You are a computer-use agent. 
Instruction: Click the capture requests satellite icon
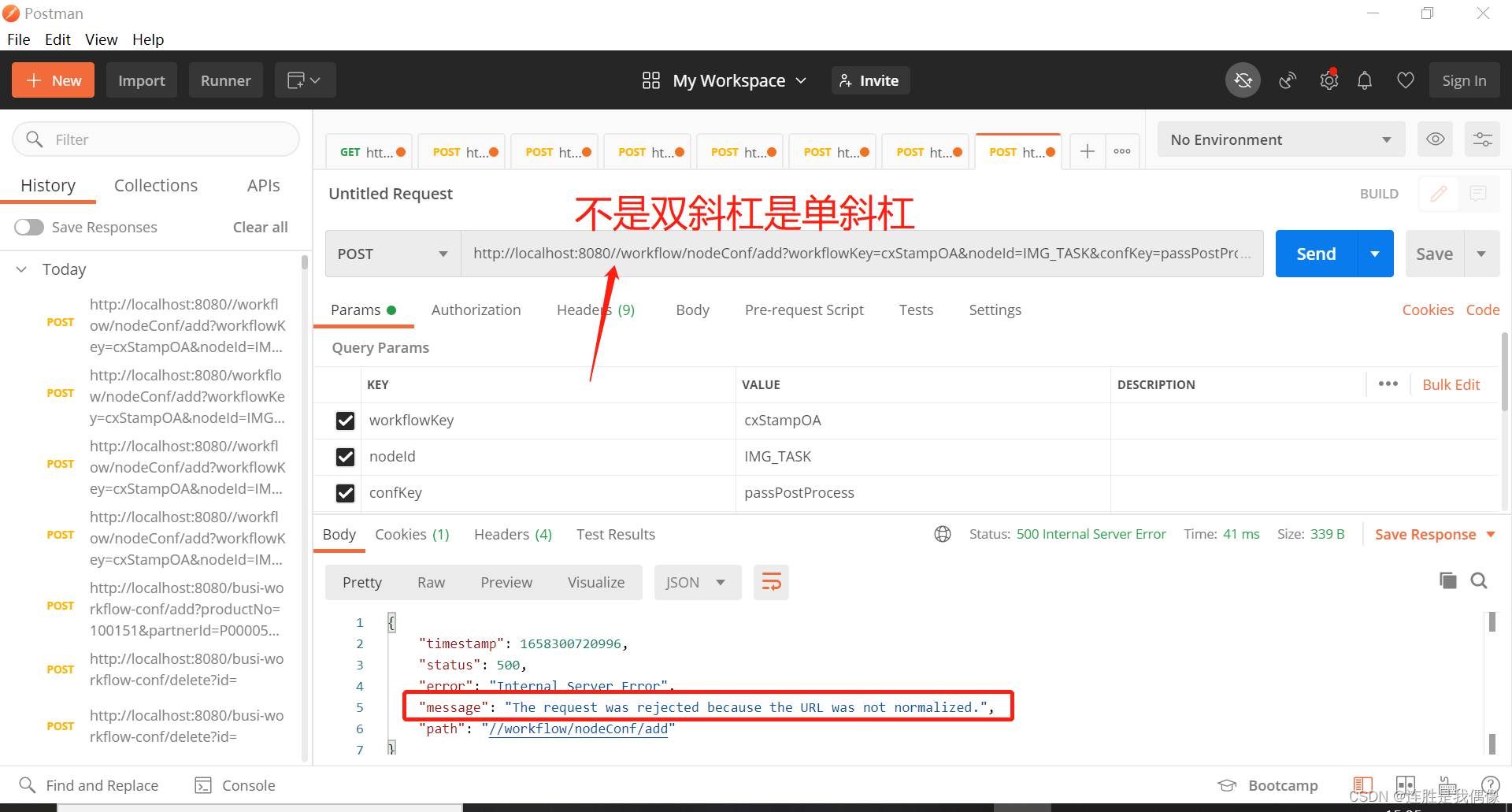coord(1288,80)
